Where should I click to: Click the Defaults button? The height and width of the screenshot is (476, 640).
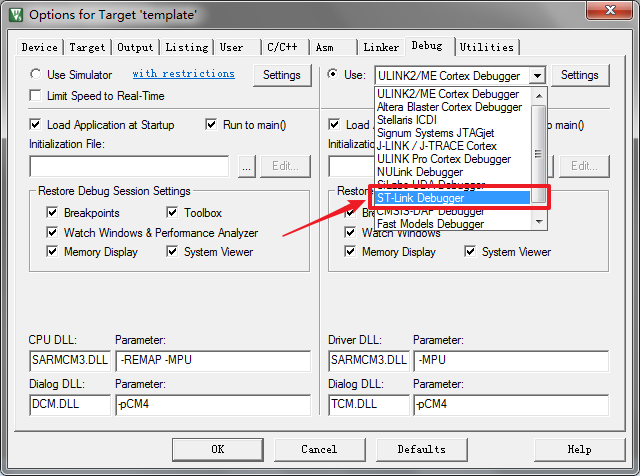click(422, 449)
